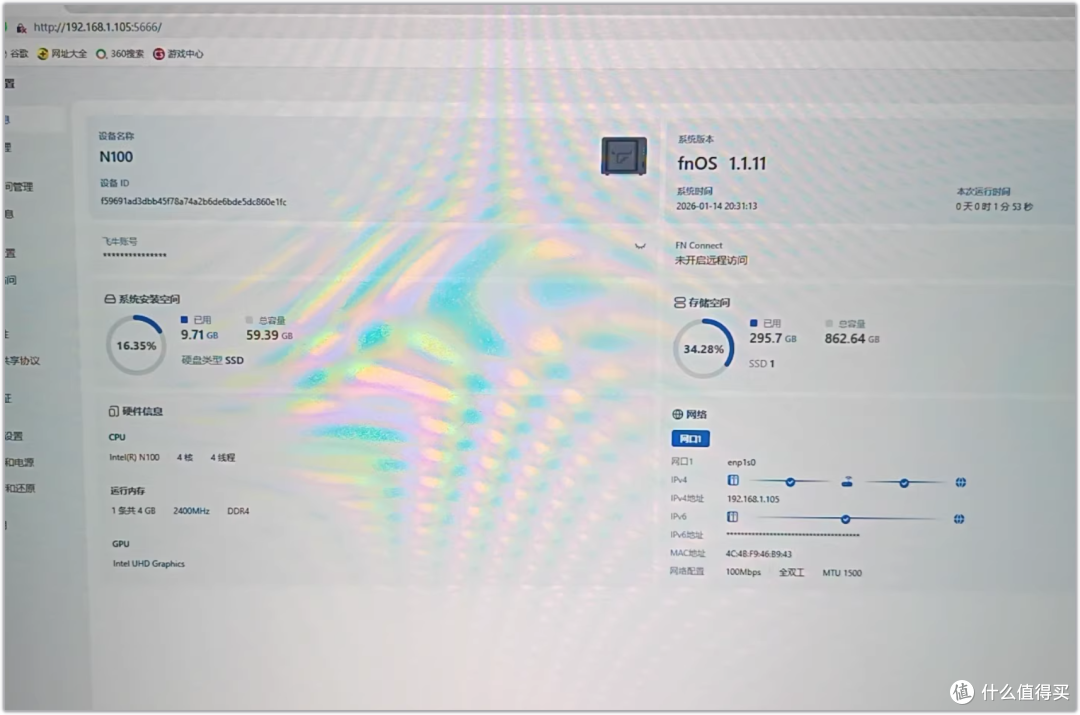Click the masked 飞牛账号 value

coord(134,256)
